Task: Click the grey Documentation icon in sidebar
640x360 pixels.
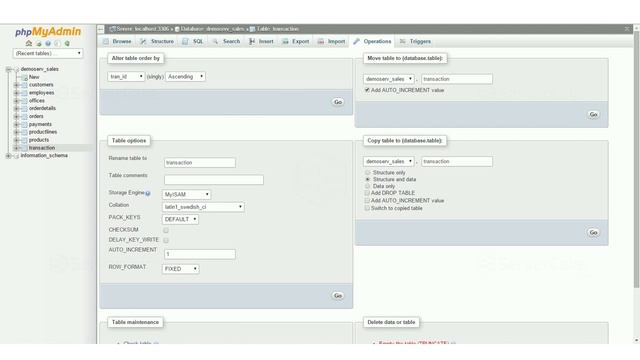Action: 58,43
